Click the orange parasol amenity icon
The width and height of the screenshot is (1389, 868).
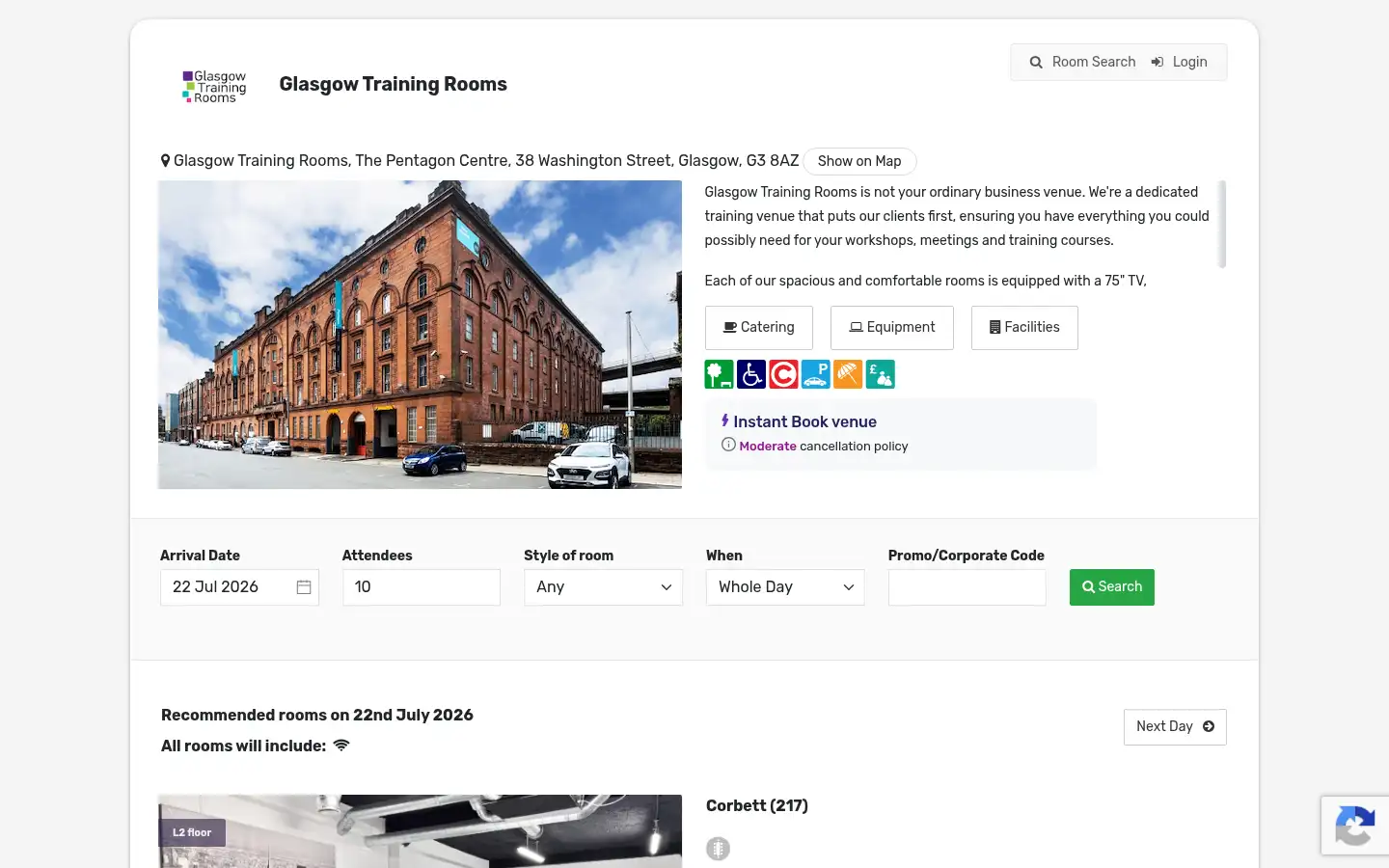pyautogui.click(x=848, y=374)
